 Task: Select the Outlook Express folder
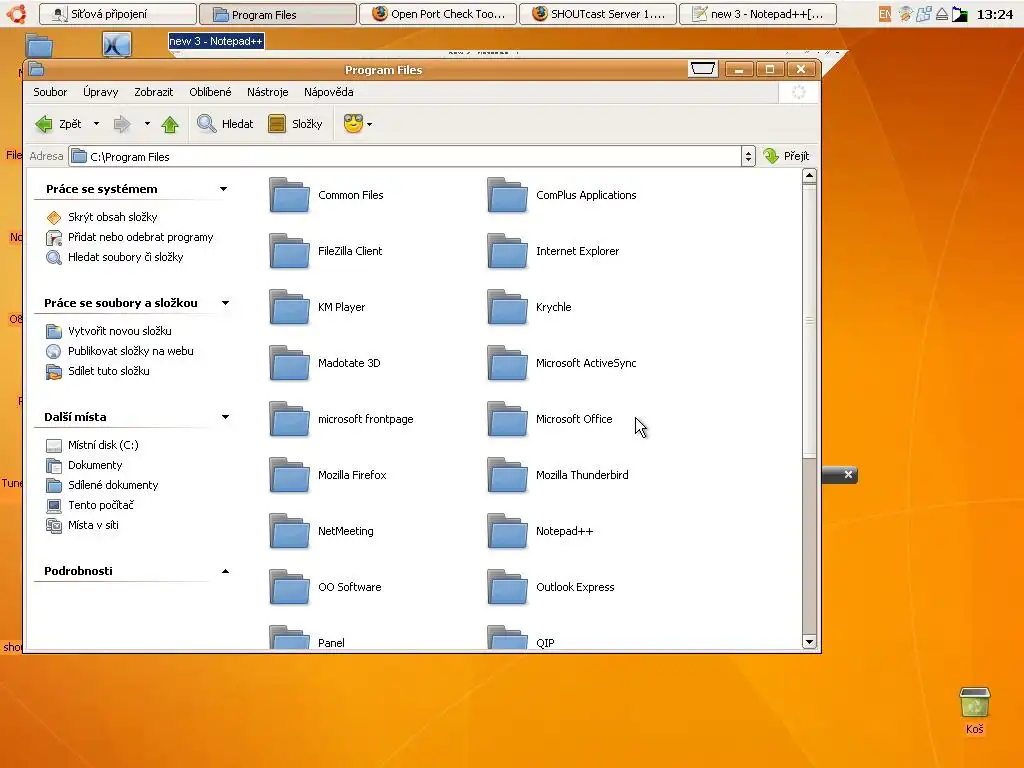click(x=551, y=587)
